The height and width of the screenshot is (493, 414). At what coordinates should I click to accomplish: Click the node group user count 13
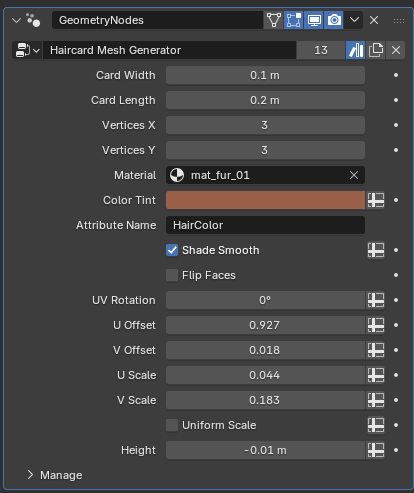(321, 50)
